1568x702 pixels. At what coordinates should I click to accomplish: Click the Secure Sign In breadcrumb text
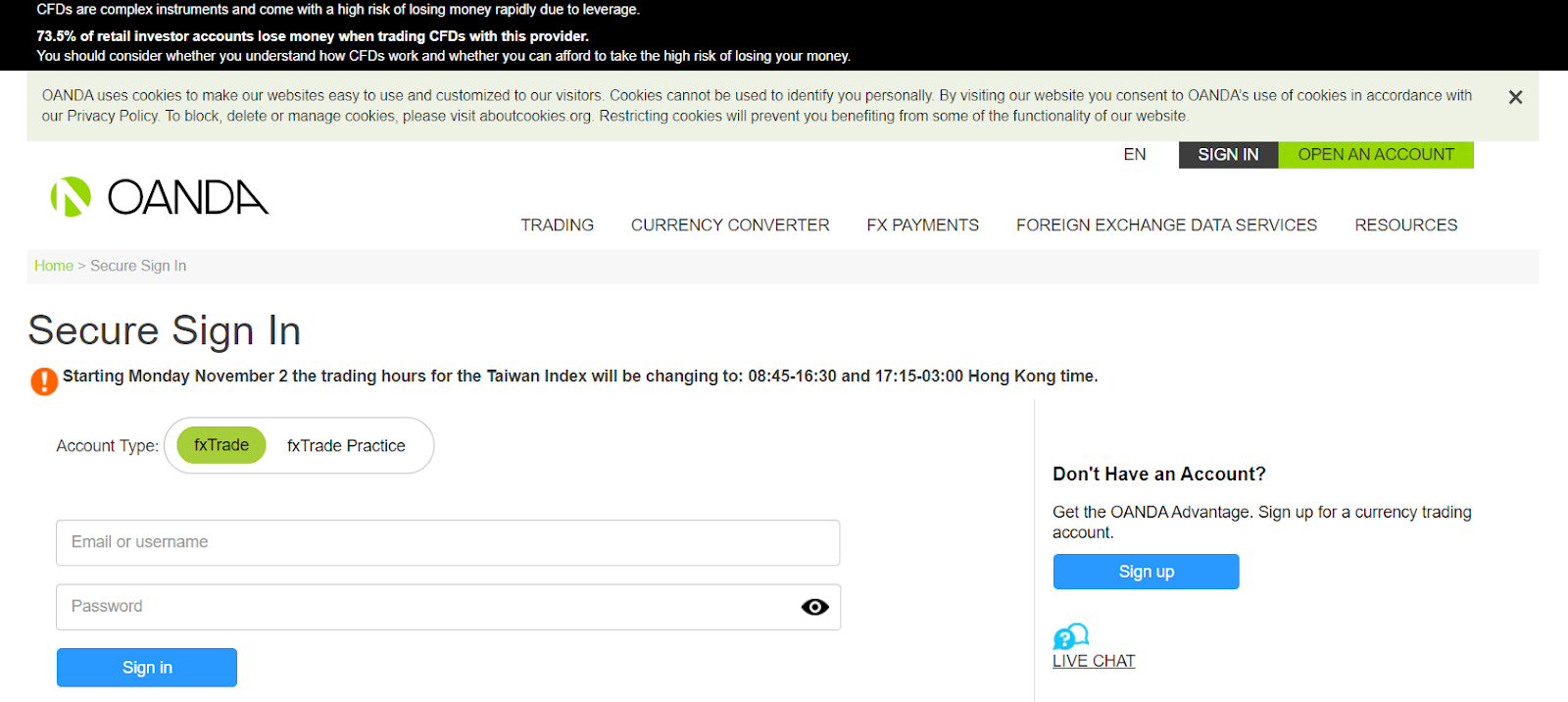138,266
